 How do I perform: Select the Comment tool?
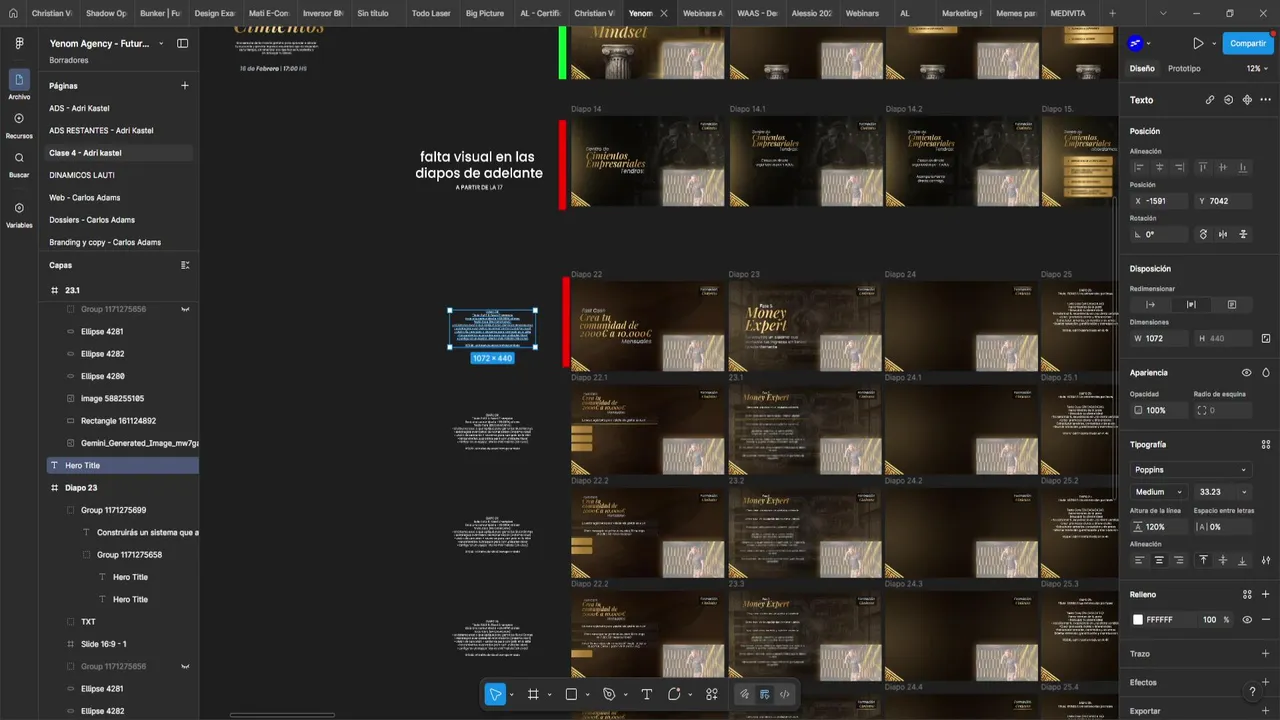click(674, 694)
